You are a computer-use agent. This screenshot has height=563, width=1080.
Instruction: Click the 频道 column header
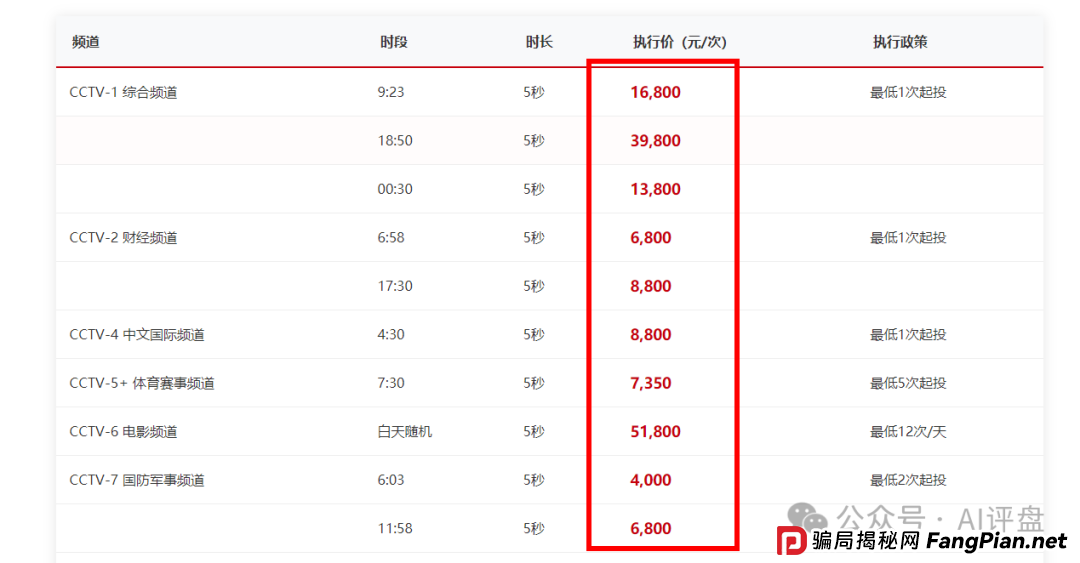pos(86,42)
